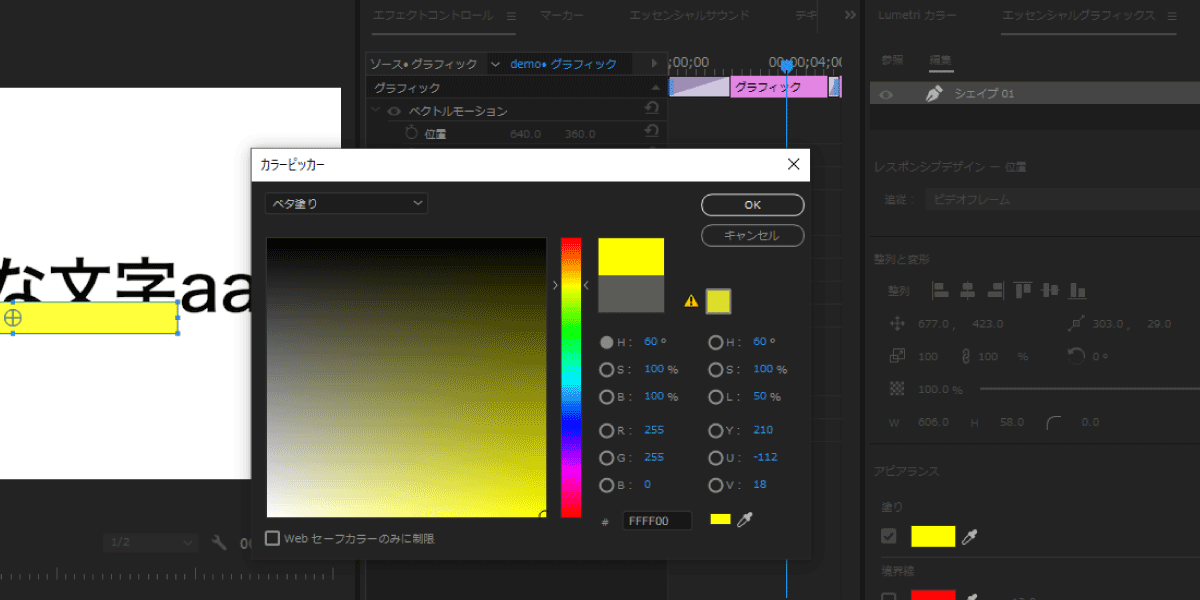Open the 1/2 playback resolution dropdown

[x=151, y=543]
